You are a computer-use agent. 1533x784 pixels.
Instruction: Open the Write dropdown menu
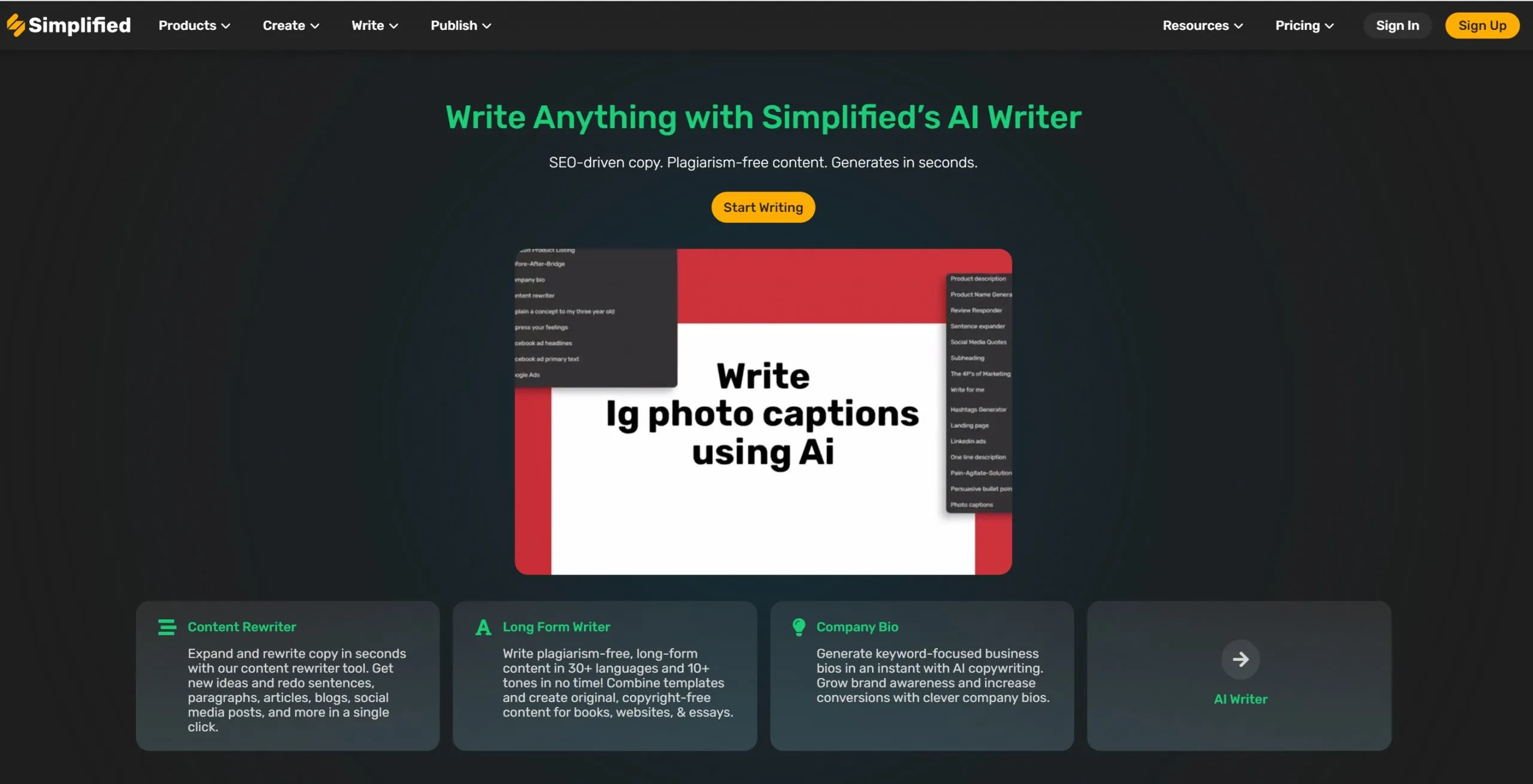pos(374,25)
